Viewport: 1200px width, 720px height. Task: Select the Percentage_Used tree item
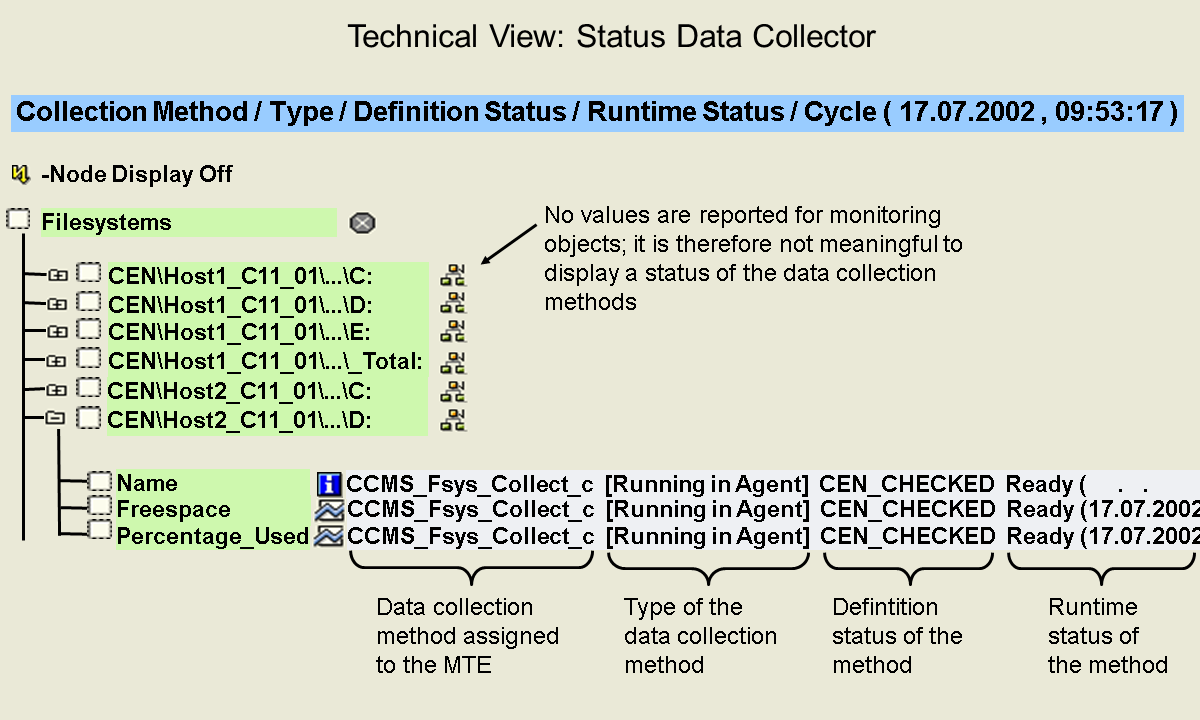212,537
